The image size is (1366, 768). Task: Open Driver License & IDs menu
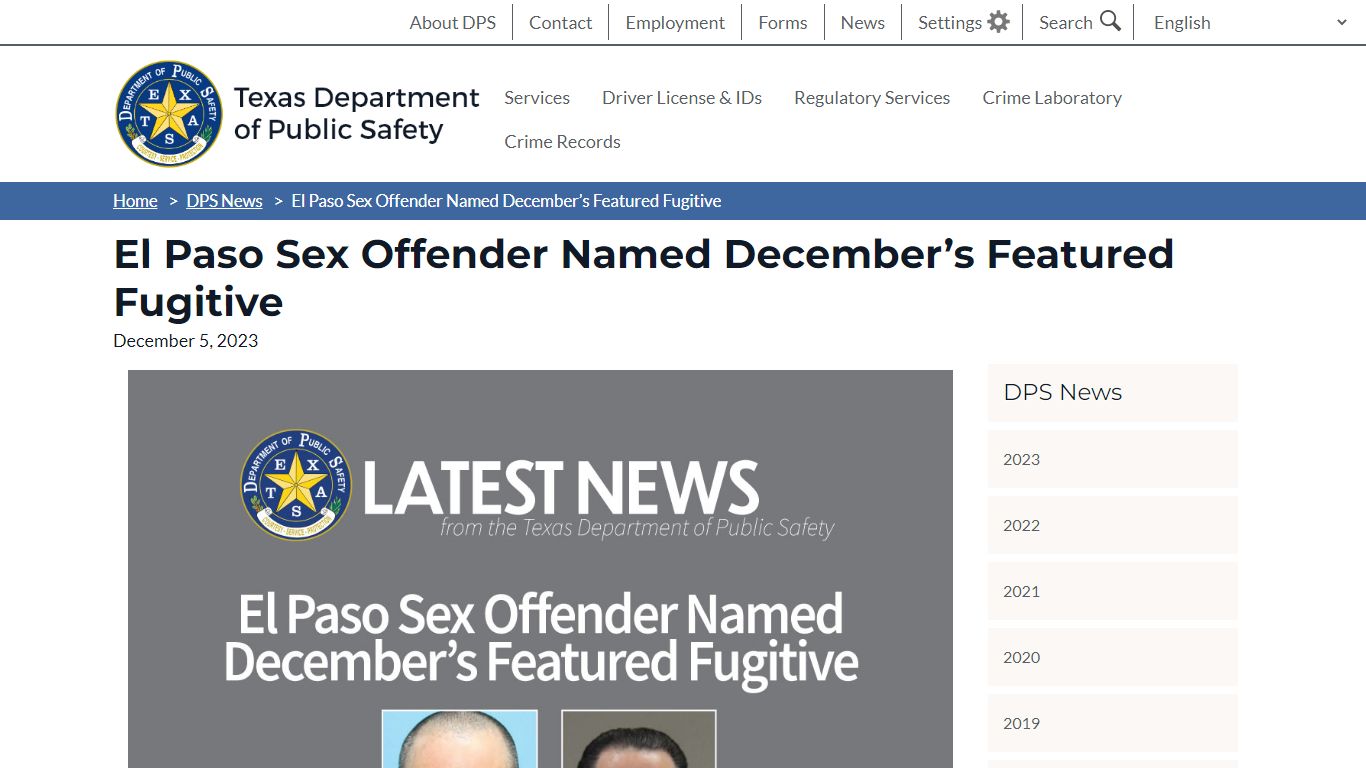point(682,97)
